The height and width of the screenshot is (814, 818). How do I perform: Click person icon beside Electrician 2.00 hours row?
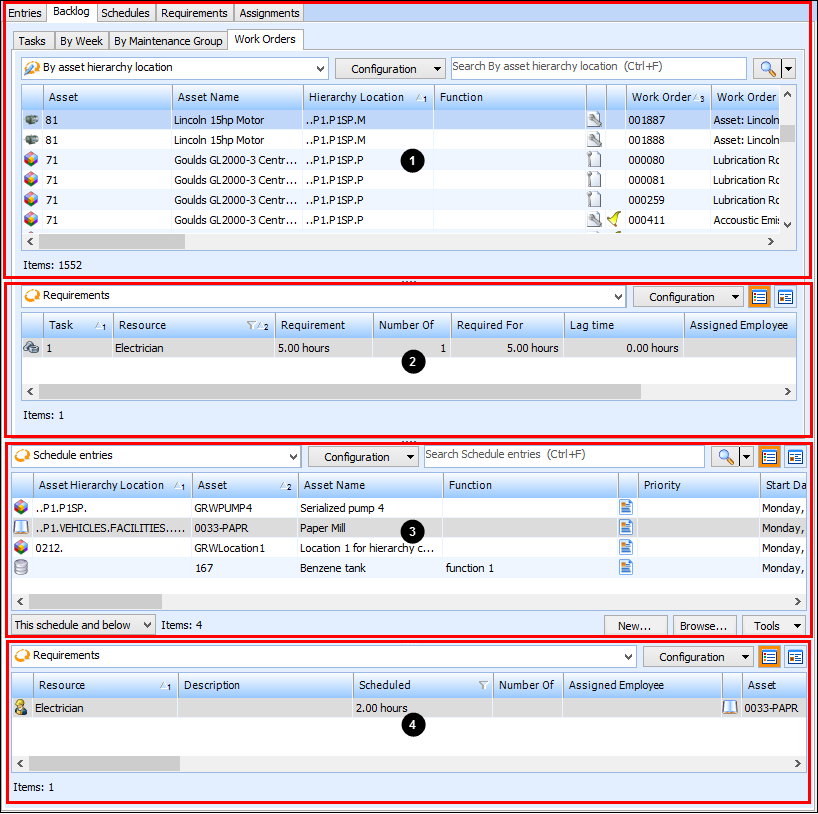(21, 708)
